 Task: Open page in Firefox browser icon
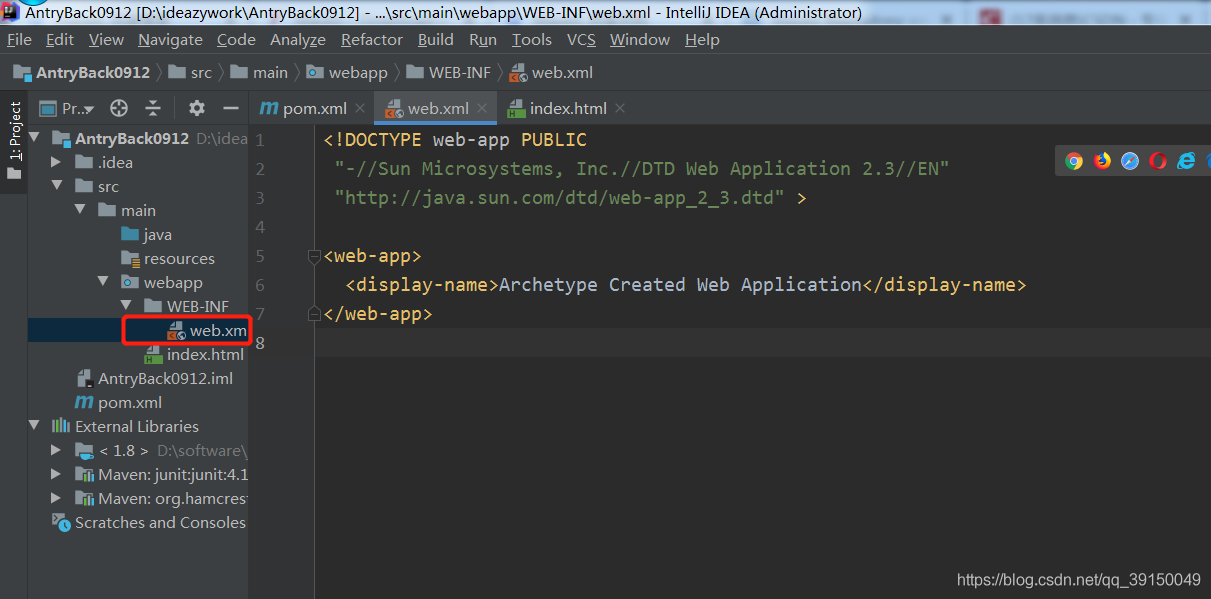(1102, 161)
